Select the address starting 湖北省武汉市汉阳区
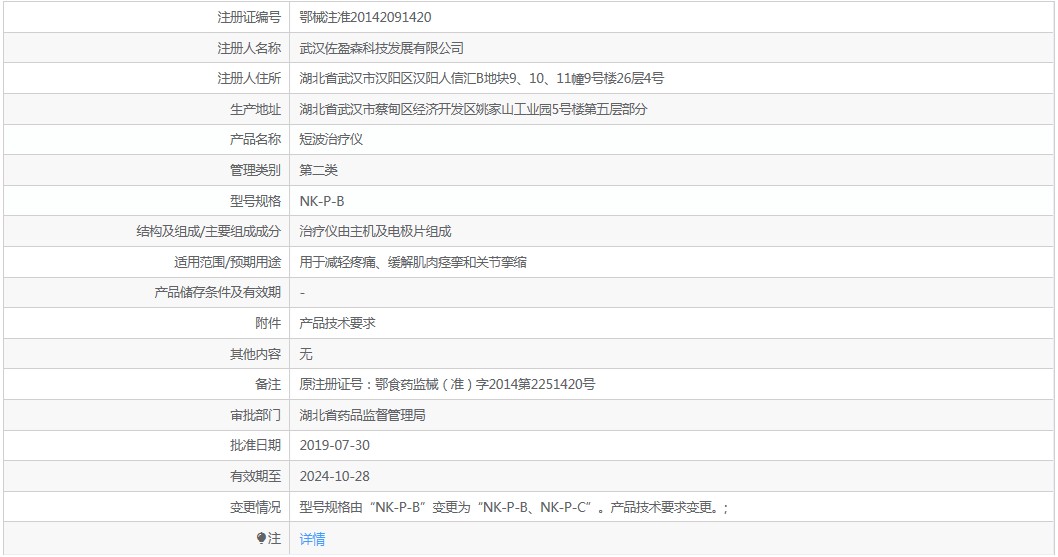 click(x=482, y=78)
